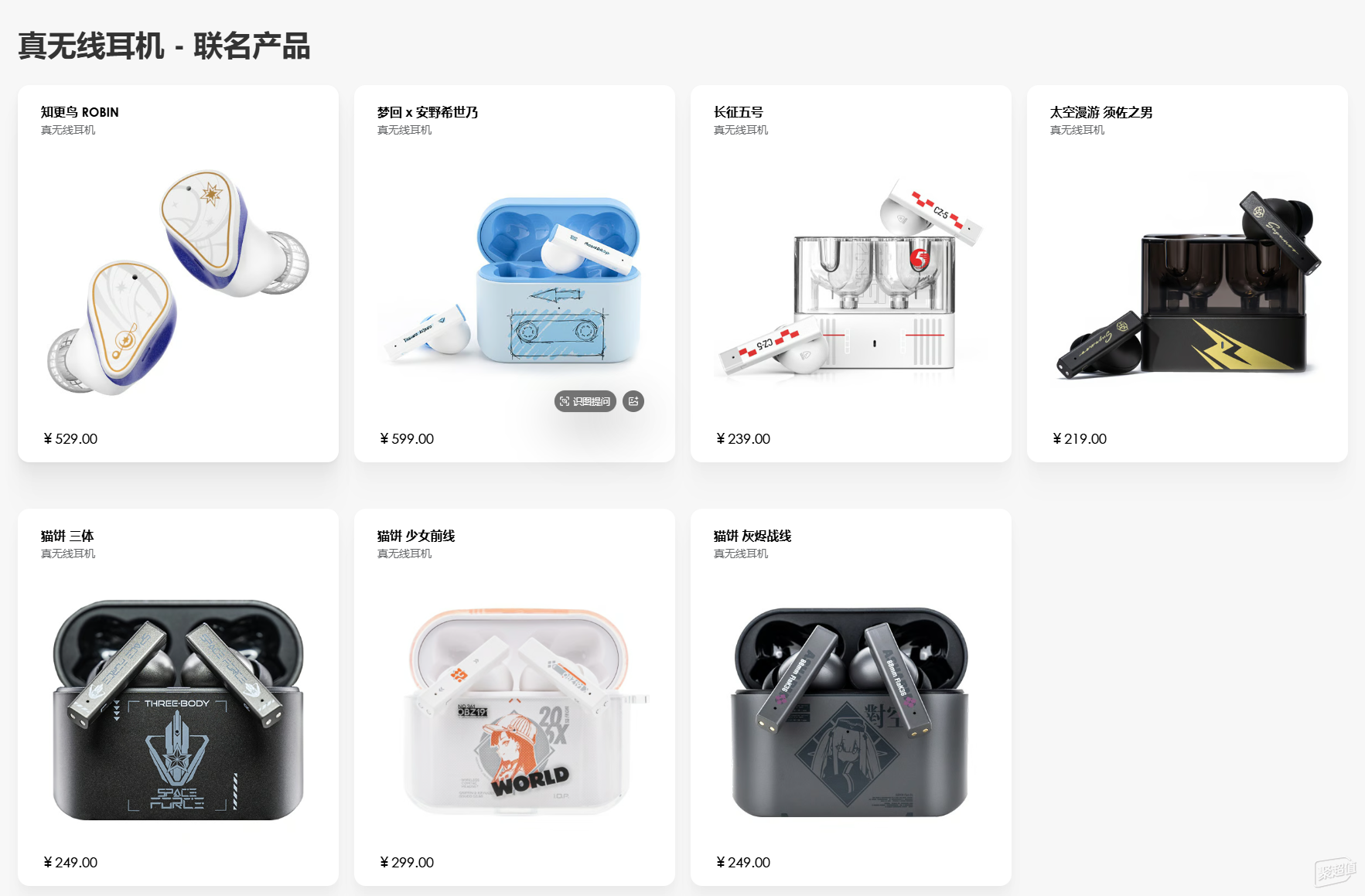Viewport: 1365px width, 896px height.
Task: Click the 真无线耳机 - 联名产品 page heading
Action: coord(164,46)
